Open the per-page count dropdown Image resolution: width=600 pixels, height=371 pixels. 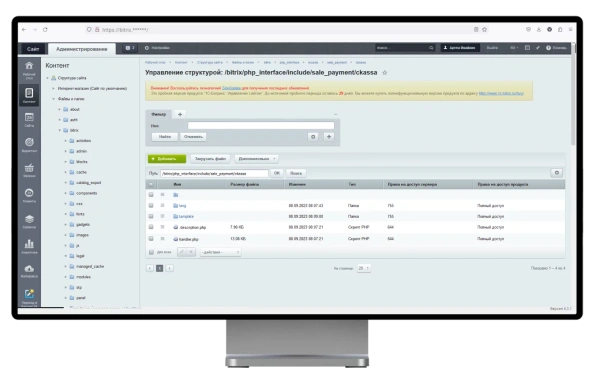click(364, 268)
